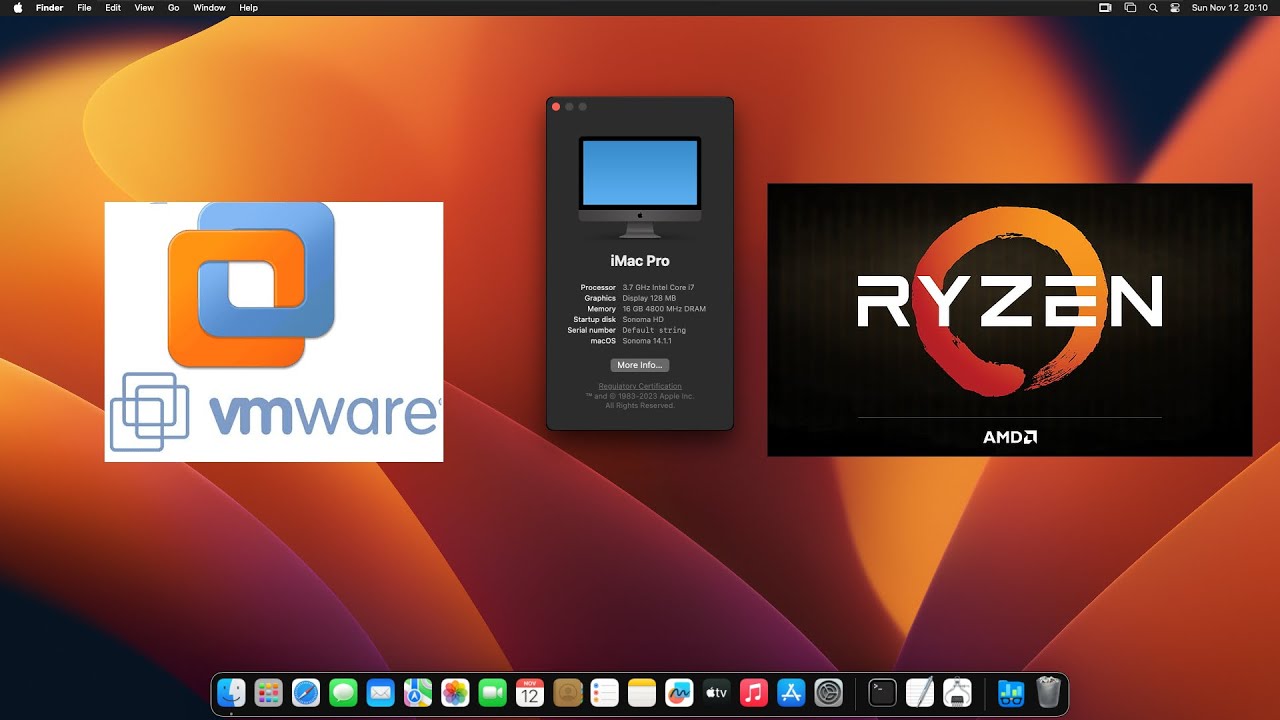The height and width of the screenshot is (720, 1280).
Task: Click the More Info... button
Action: [x=640, y=365]
